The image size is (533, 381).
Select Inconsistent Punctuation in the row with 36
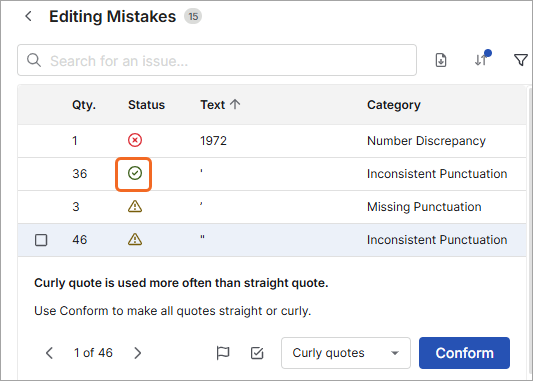437,173
